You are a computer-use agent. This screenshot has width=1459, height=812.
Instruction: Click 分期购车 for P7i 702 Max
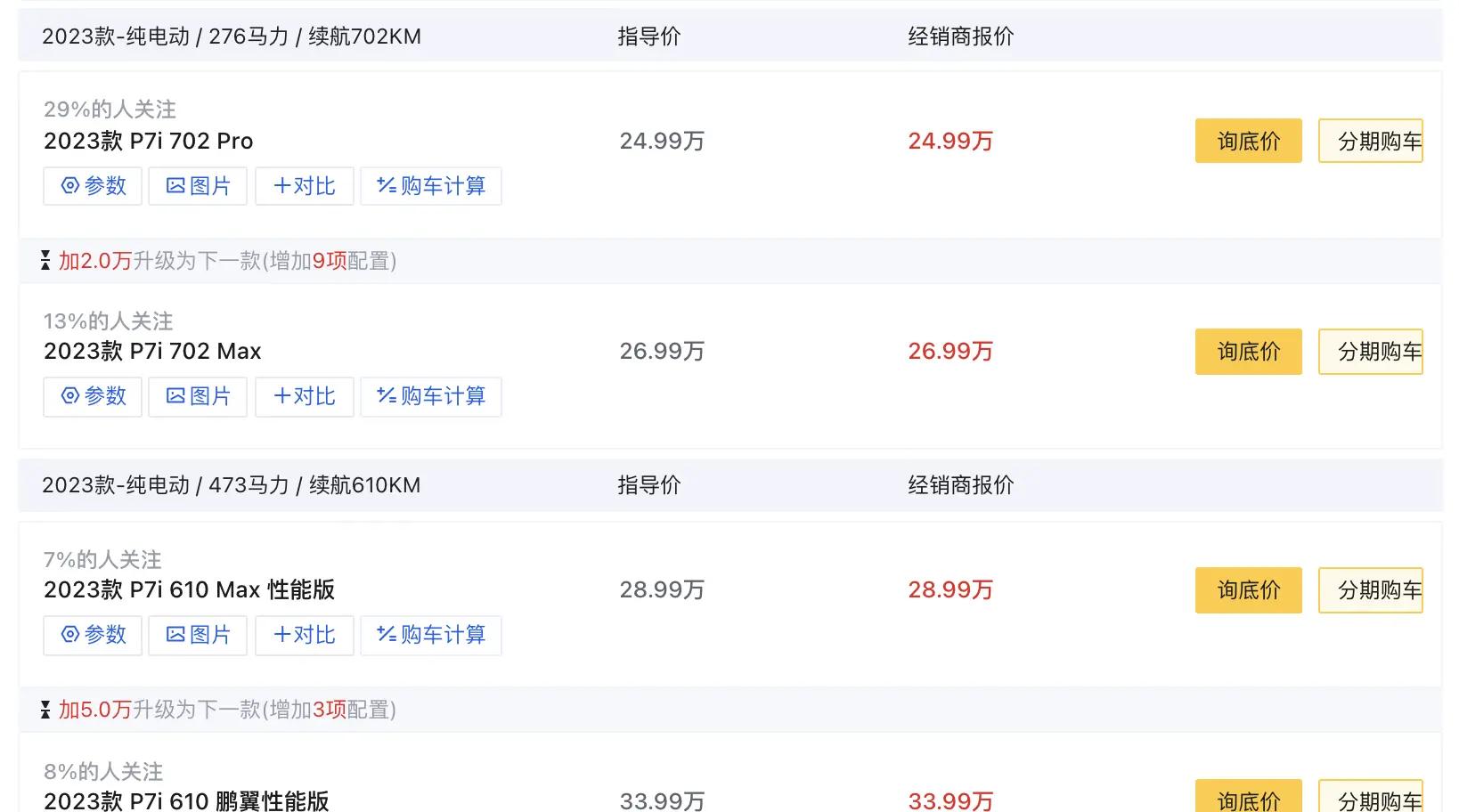1371,352
